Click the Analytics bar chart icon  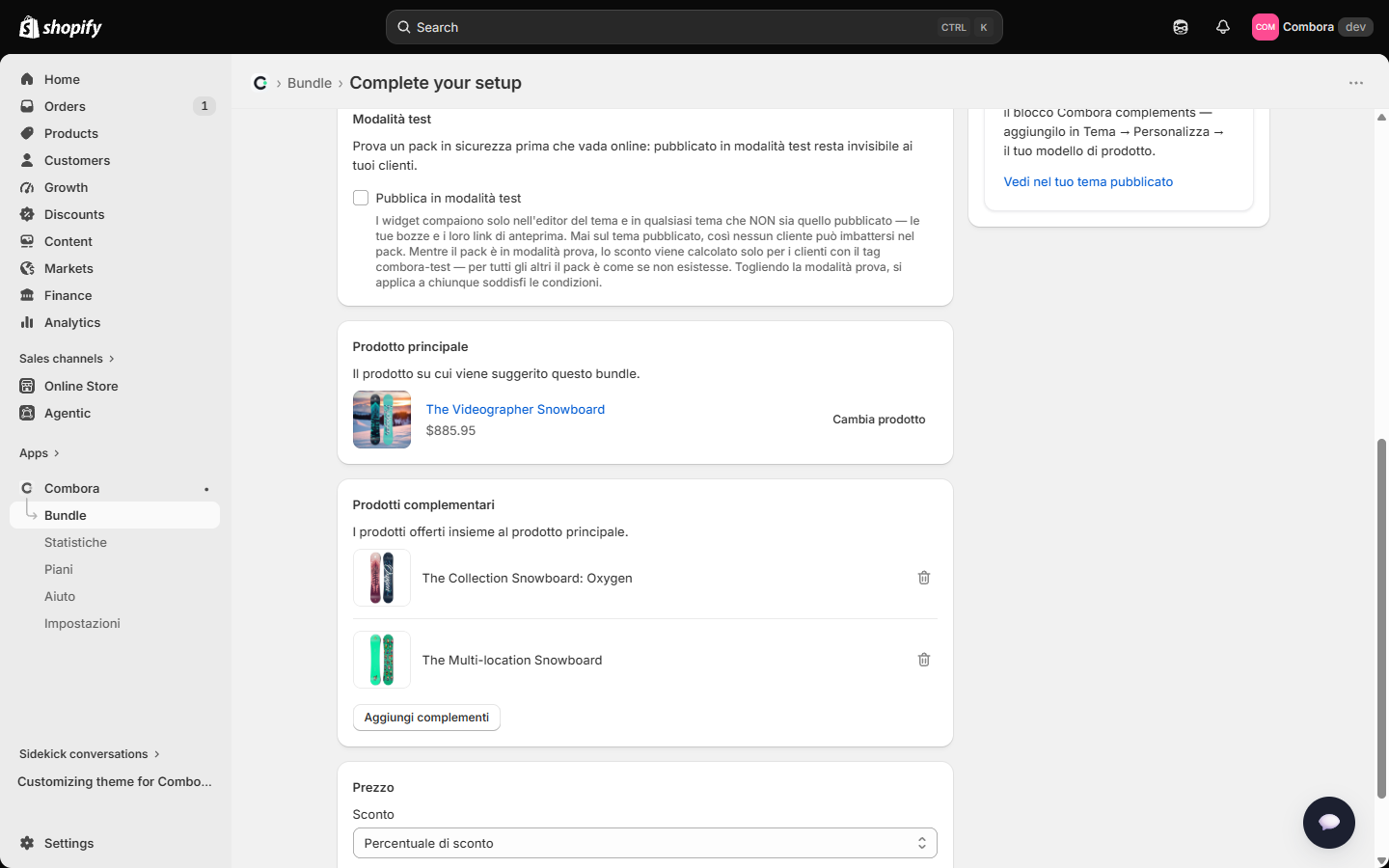click(x=27, y=322)
